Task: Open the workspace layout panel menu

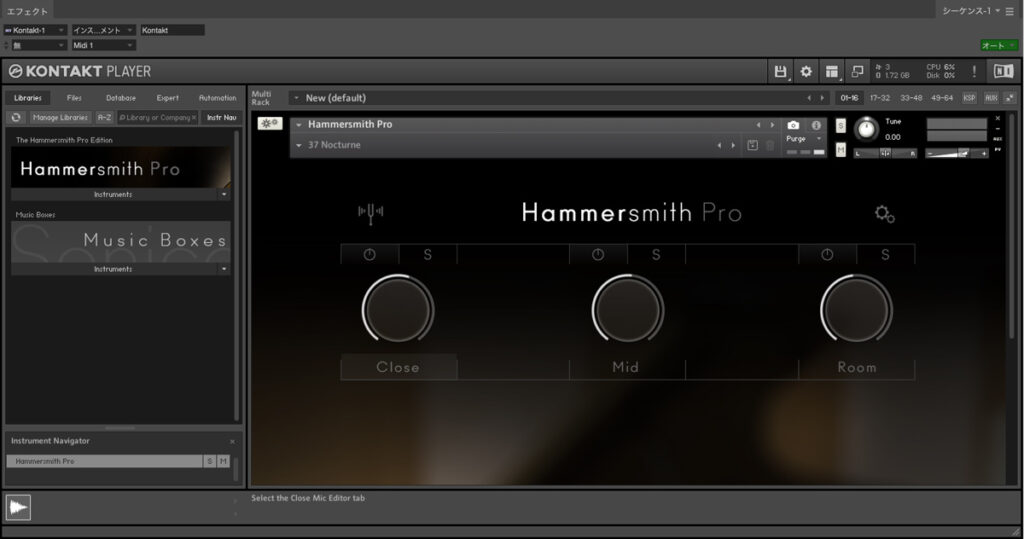Action: 831,71
